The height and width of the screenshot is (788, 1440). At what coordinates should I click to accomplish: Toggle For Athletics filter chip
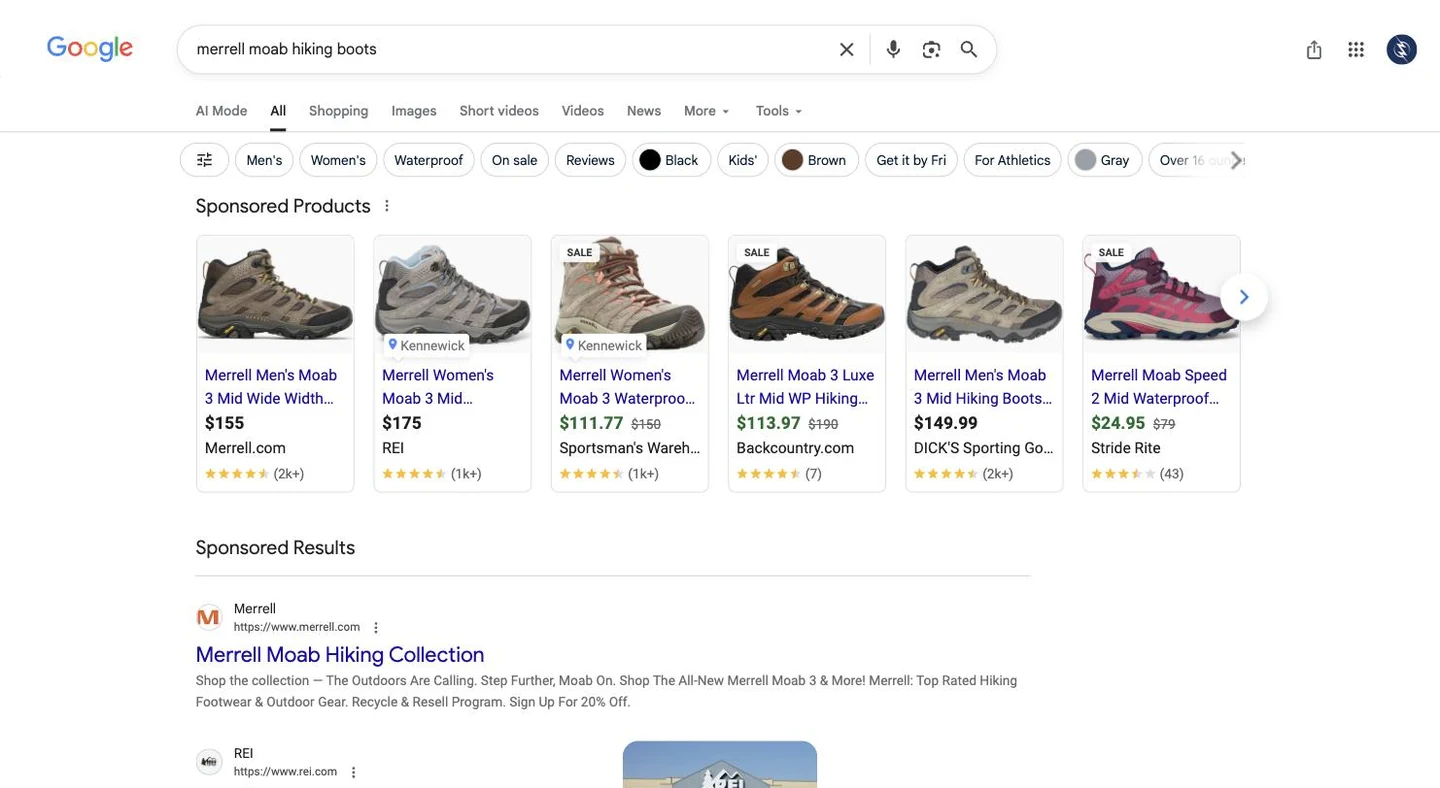pyautogui.click(x=1012, y=160)
